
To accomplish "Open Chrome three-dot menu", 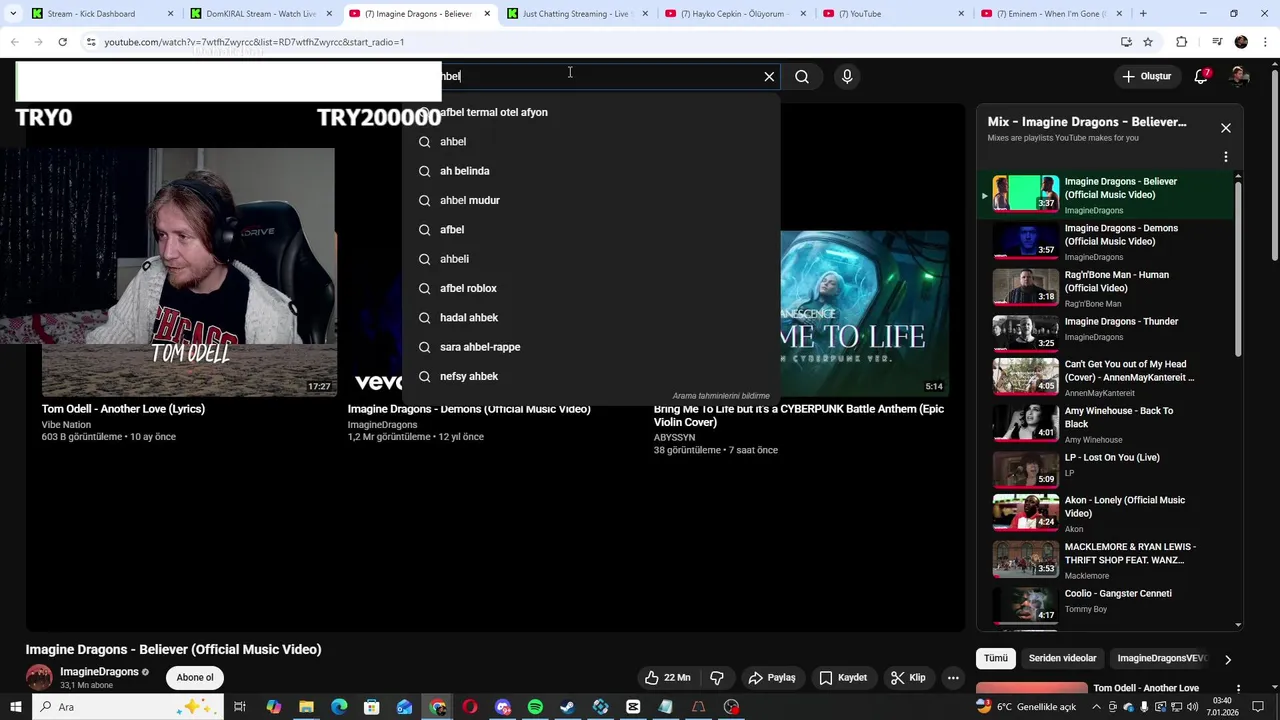I will [x=1265, y=42].
